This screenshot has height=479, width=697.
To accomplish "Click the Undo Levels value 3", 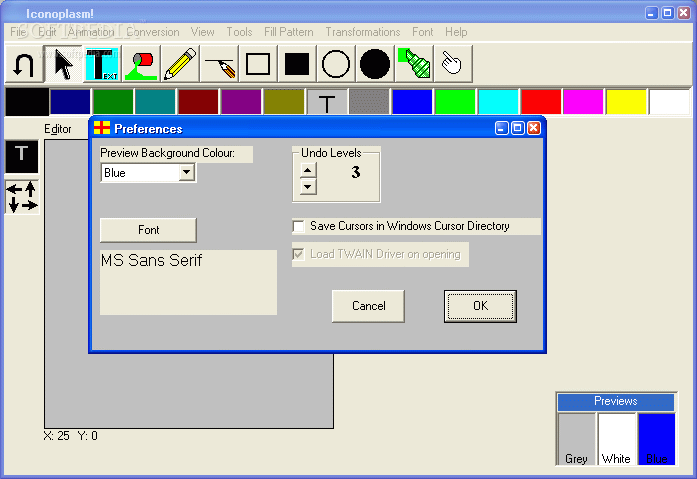I will click(x=355, y=172).
